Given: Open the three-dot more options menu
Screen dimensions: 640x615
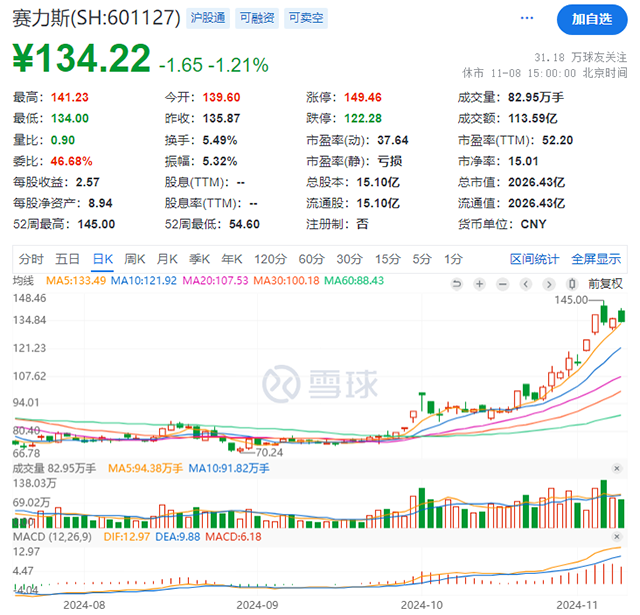Looking at the screenshot, I should [x=527, y=18].
